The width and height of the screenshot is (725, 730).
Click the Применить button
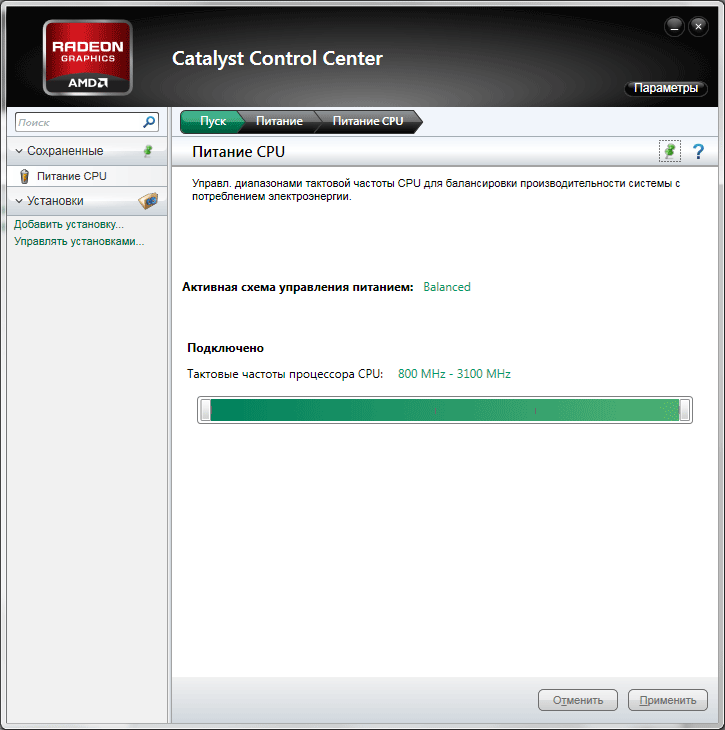coord(668,700)
